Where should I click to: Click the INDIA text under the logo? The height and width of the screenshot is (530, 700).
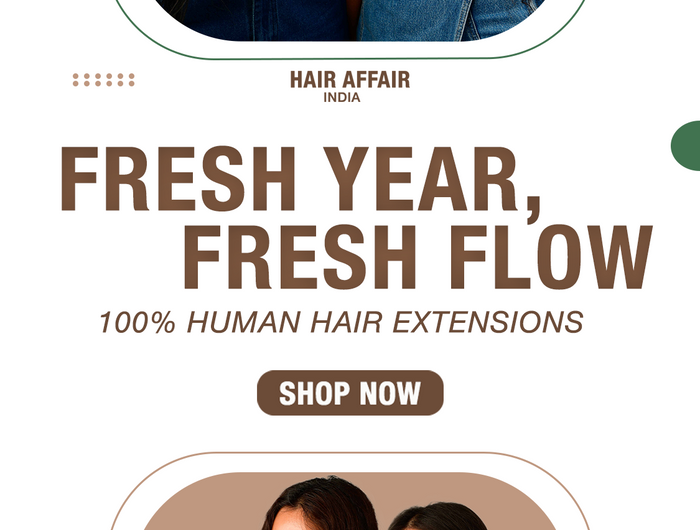[342, 97]
